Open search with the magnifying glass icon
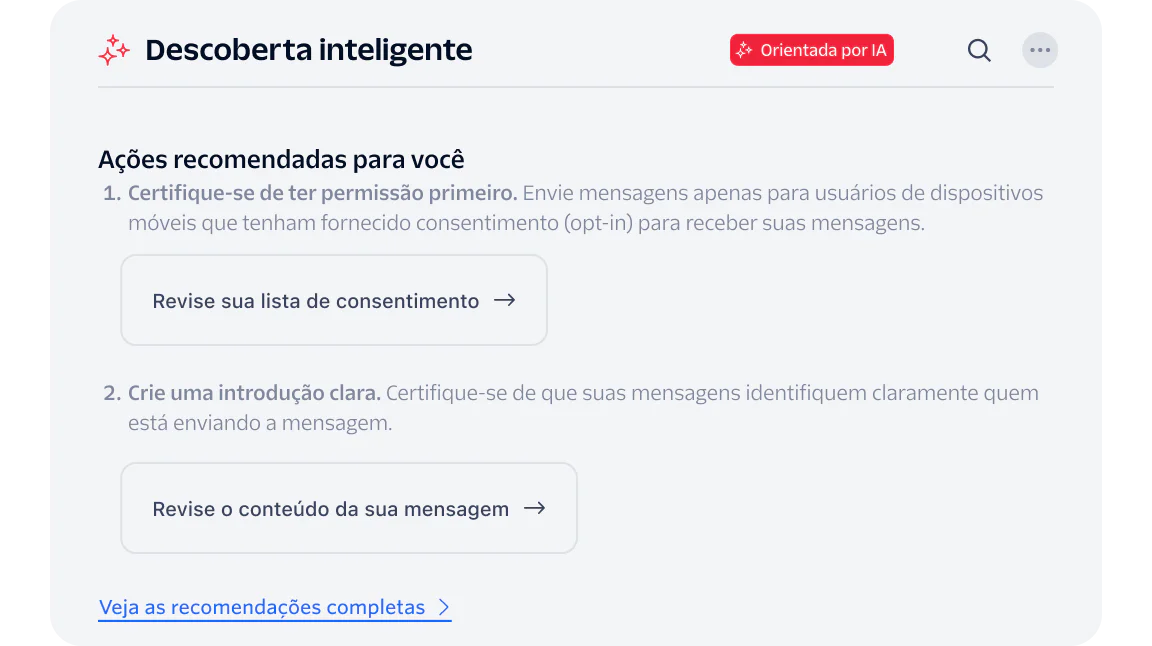The image size is (1152, 646). pos(978,50)
